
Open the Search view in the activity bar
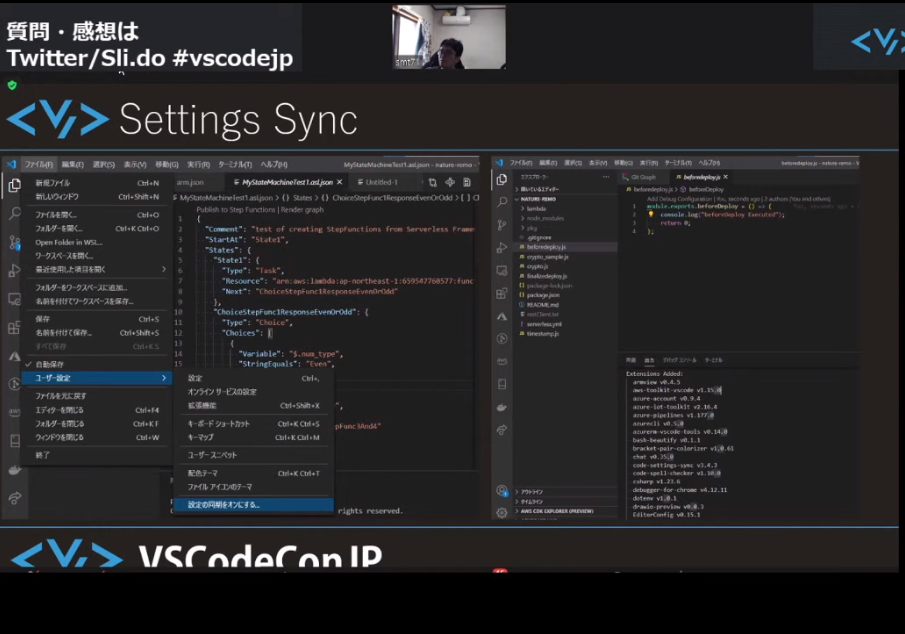click(13, 214)
